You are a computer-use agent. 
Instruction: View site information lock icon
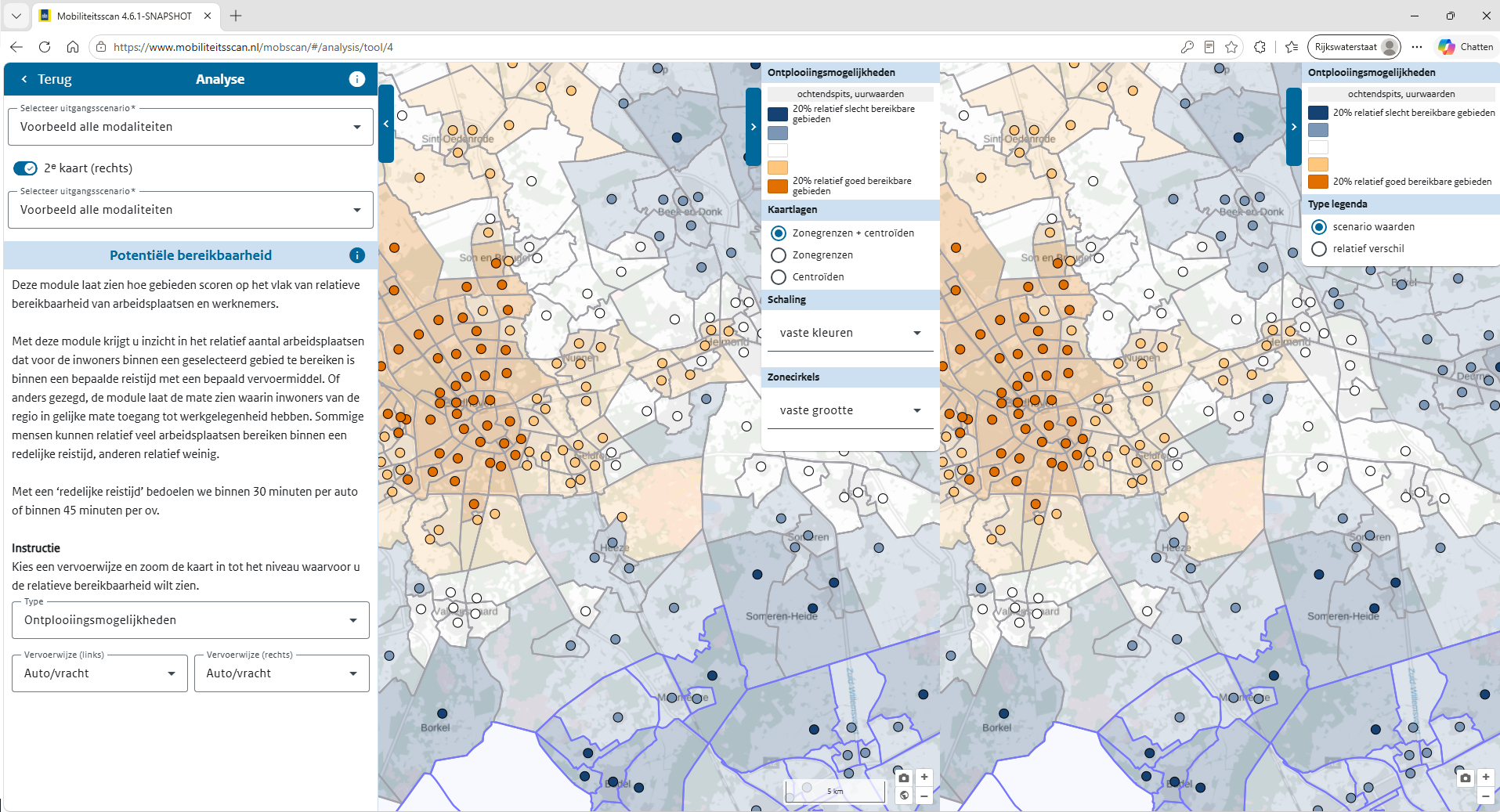pyautogui.click(x=101, y=47)
